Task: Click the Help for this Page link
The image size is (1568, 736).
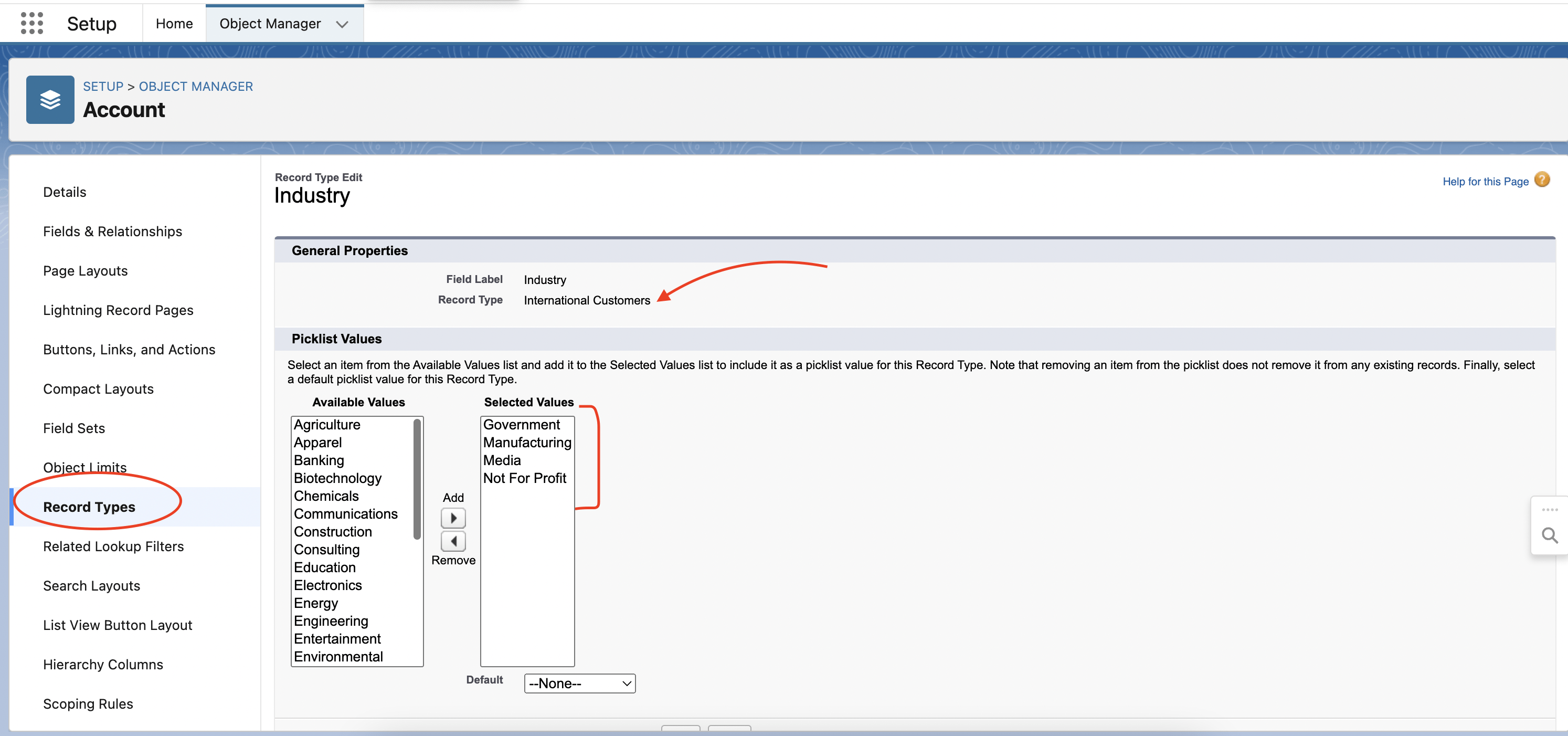Action: pyautogui.click(x=1485, y=182)
